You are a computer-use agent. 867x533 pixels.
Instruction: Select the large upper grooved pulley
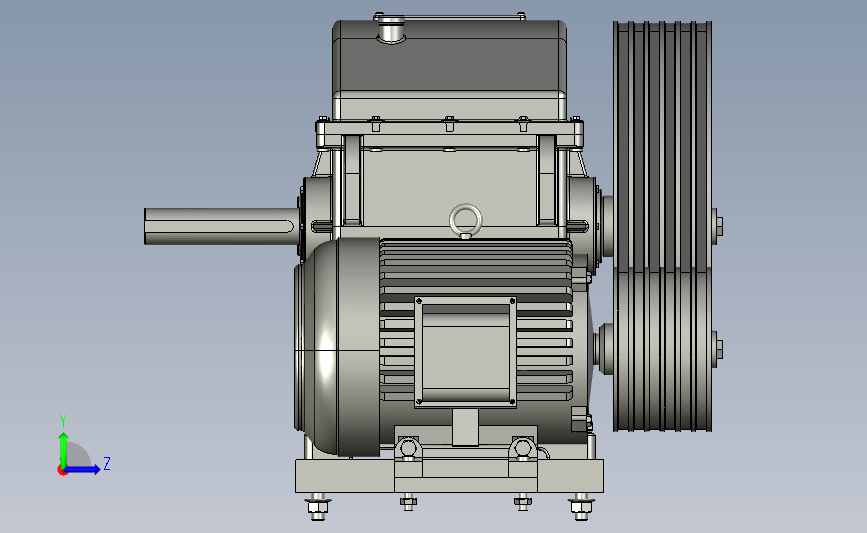click(662, 147)
